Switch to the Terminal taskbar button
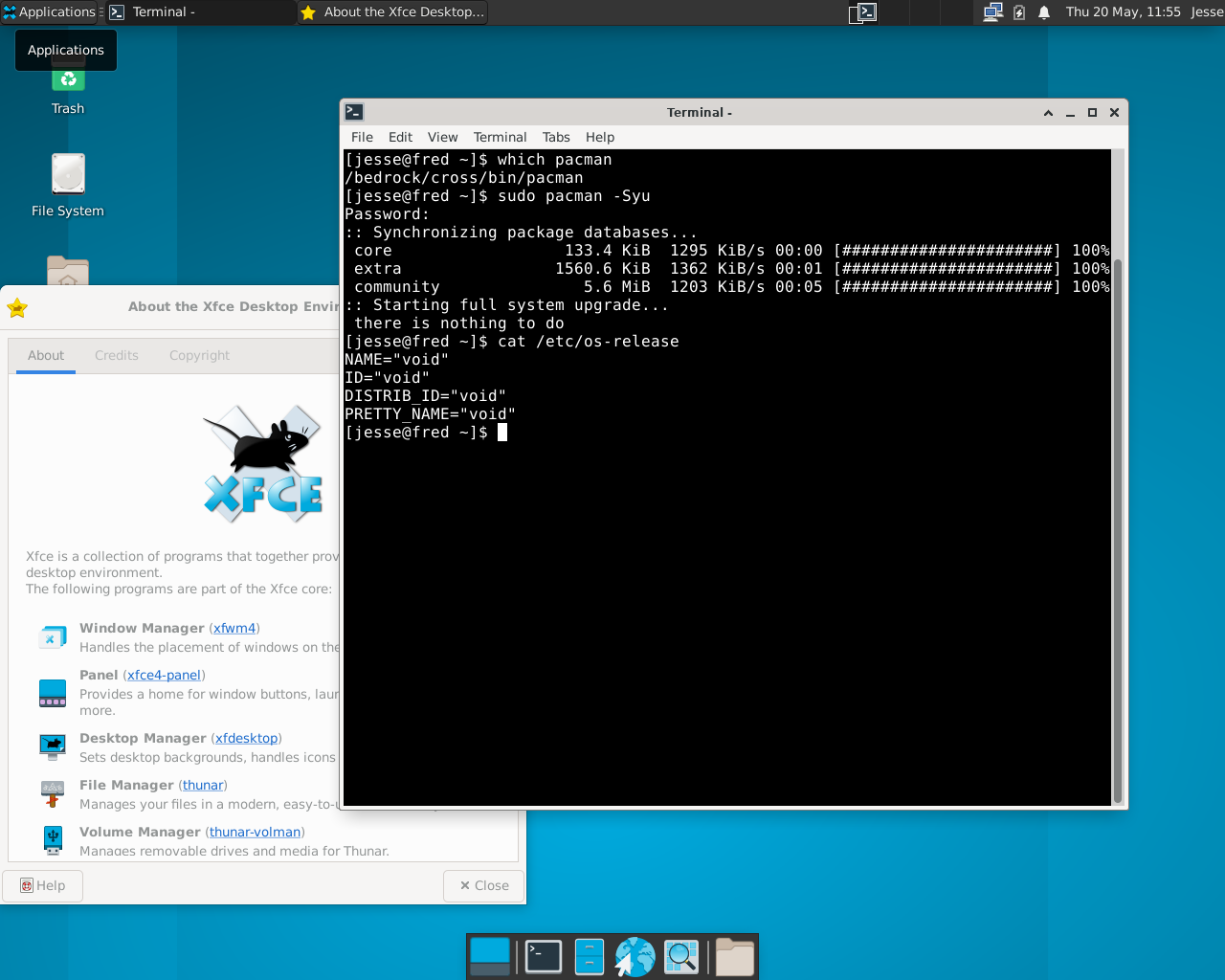Viewport: 1225px width, 980px height. (x=200, y=11)
